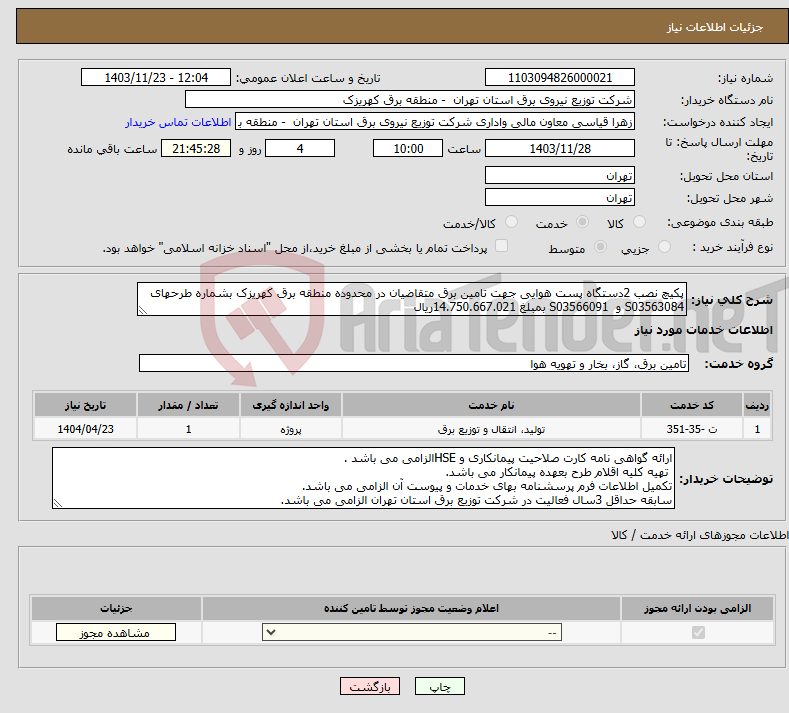Click the ردیف column header
The width and height of the screenshot is (789, 713).
(757, 405)
